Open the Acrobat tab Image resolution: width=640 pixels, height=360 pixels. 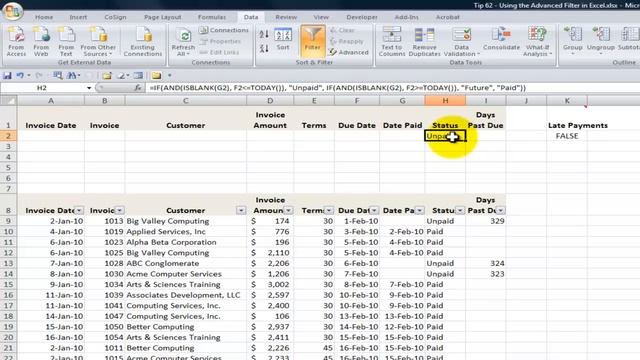coord(447,17)
